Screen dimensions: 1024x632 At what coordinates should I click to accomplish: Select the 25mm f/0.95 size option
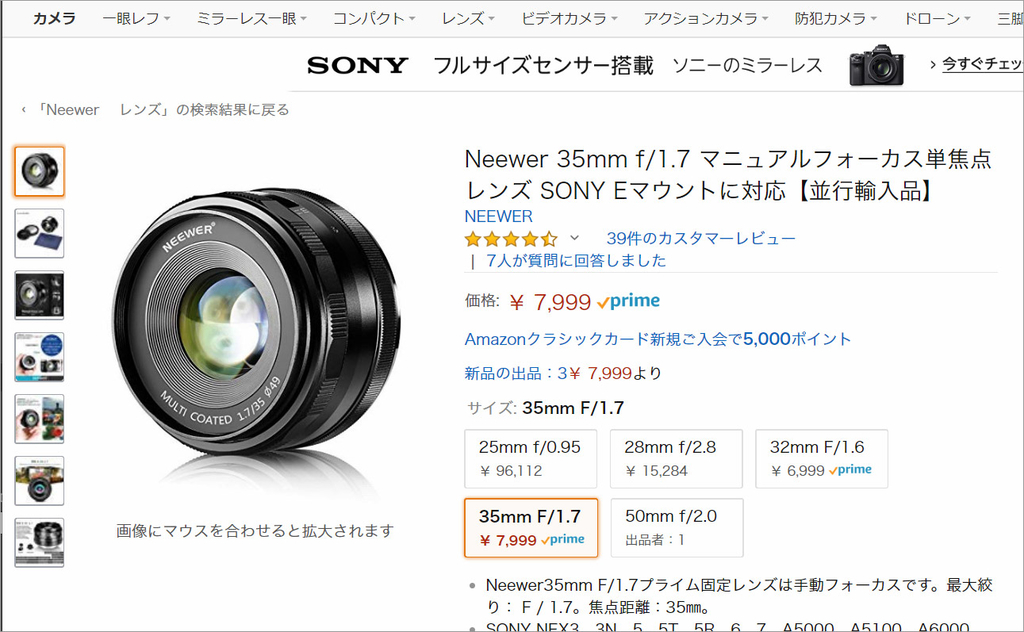click(531, 459)
